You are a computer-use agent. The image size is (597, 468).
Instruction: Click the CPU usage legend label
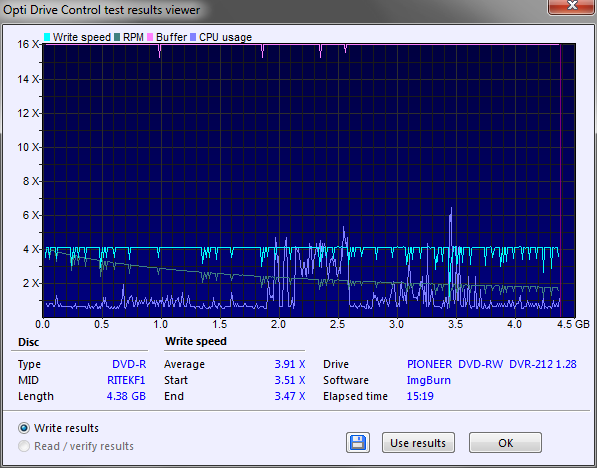coord(225,37)
